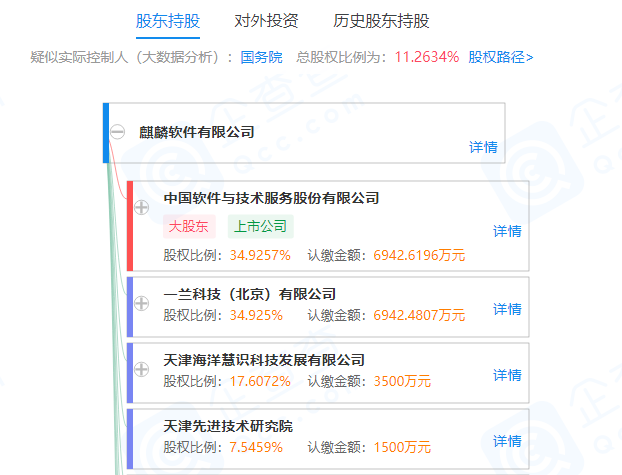Open 详情 for 麒麟软件有限公司
The width and height of the screenshot is (622, 475).
point(483,147)
